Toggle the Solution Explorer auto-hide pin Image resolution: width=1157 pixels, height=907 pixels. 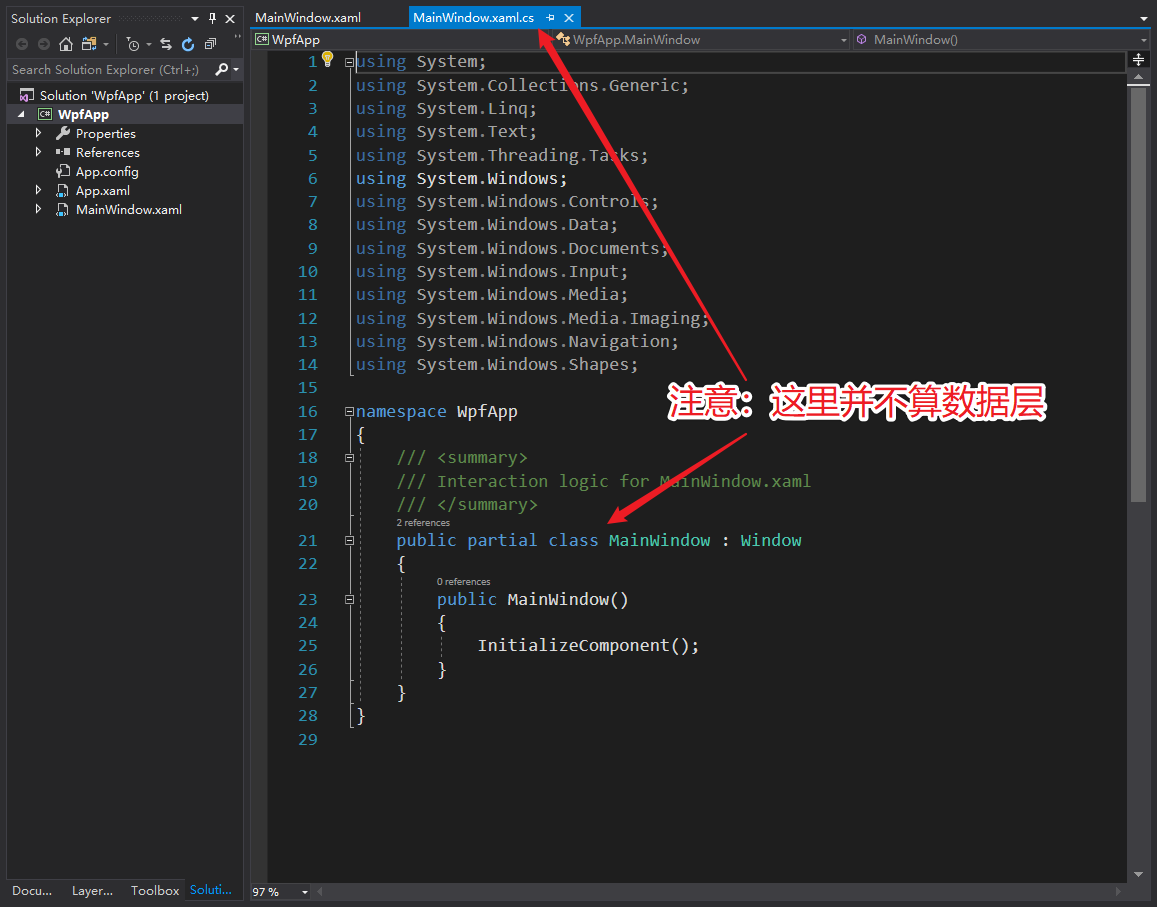[x=213, y=18]
